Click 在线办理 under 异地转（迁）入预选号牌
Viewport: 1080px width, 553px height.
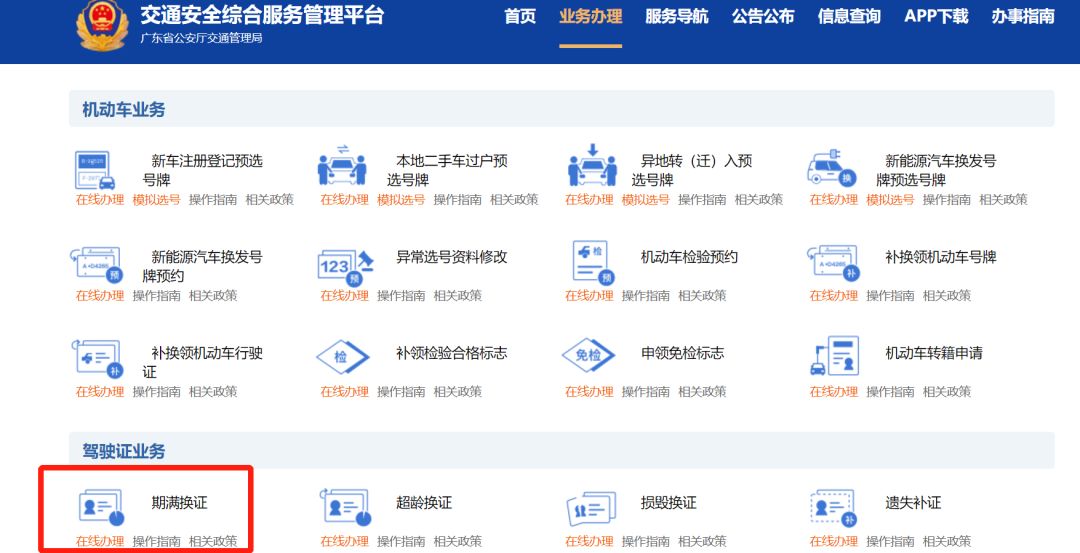pyautogui.click(x=589, y=200)
